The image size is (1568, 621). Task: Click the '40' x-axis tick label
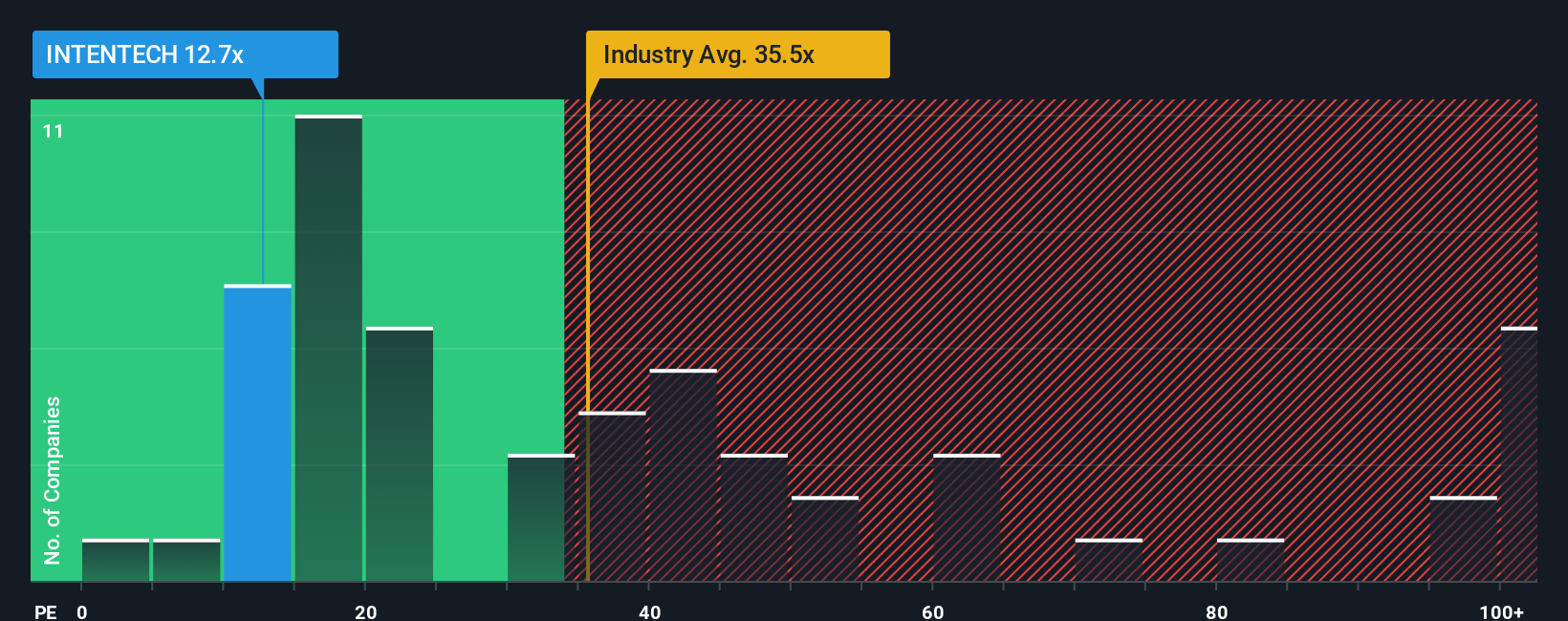(649, 611)
